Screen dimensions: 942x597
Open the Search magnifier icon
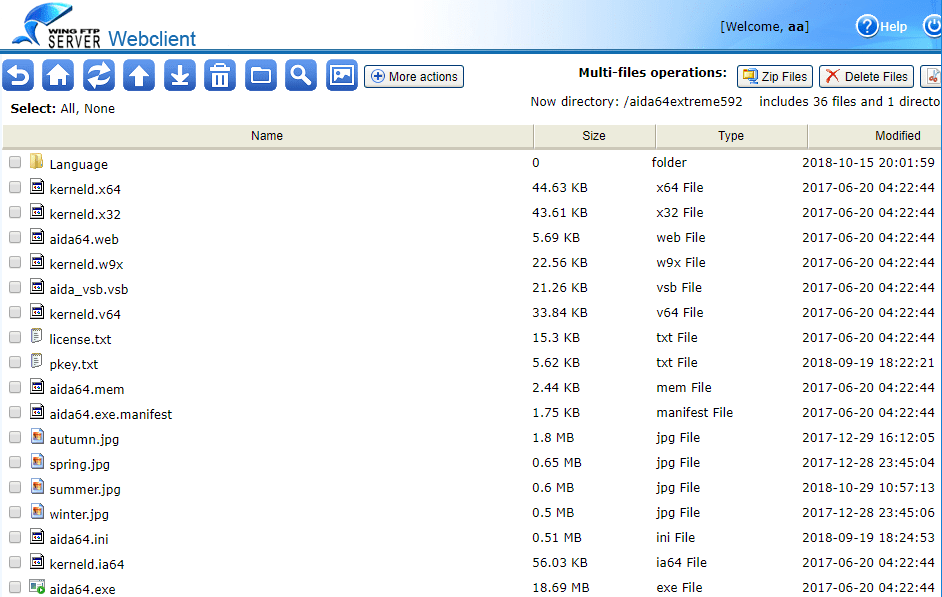click(301, 76)
